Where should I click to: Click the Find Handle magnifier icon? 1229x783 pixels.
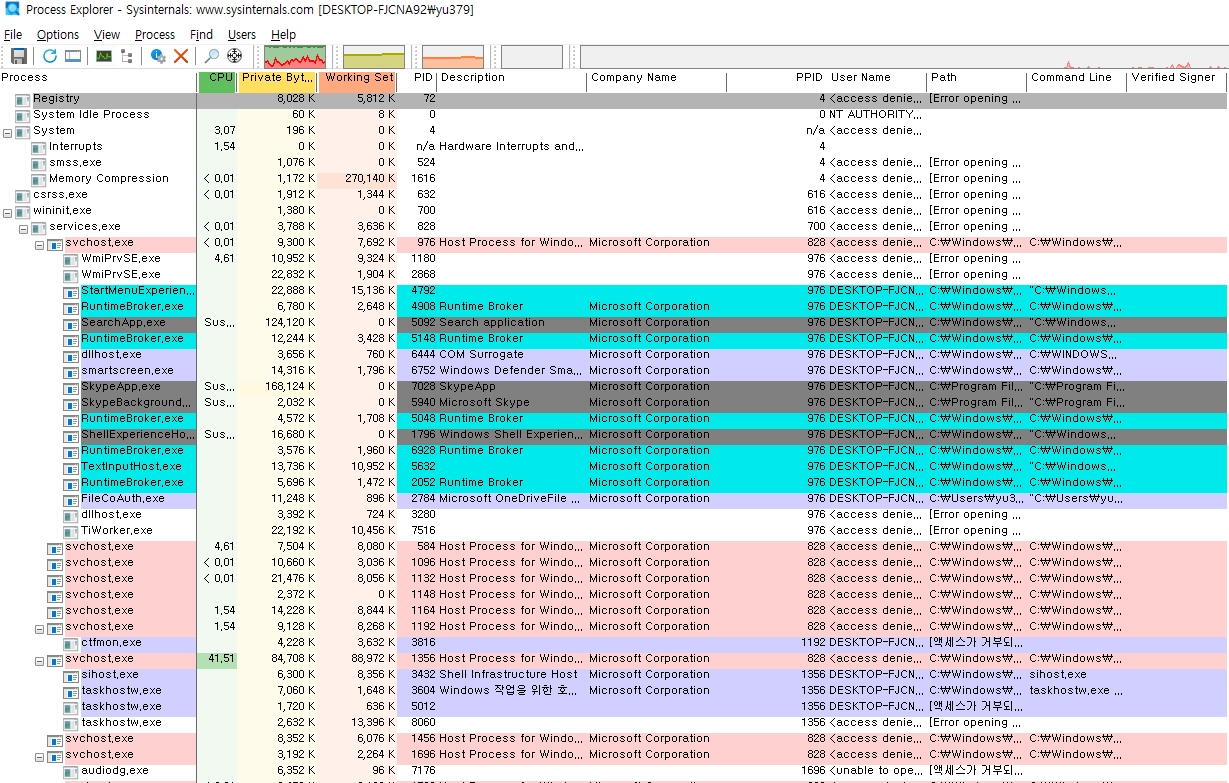212,56
